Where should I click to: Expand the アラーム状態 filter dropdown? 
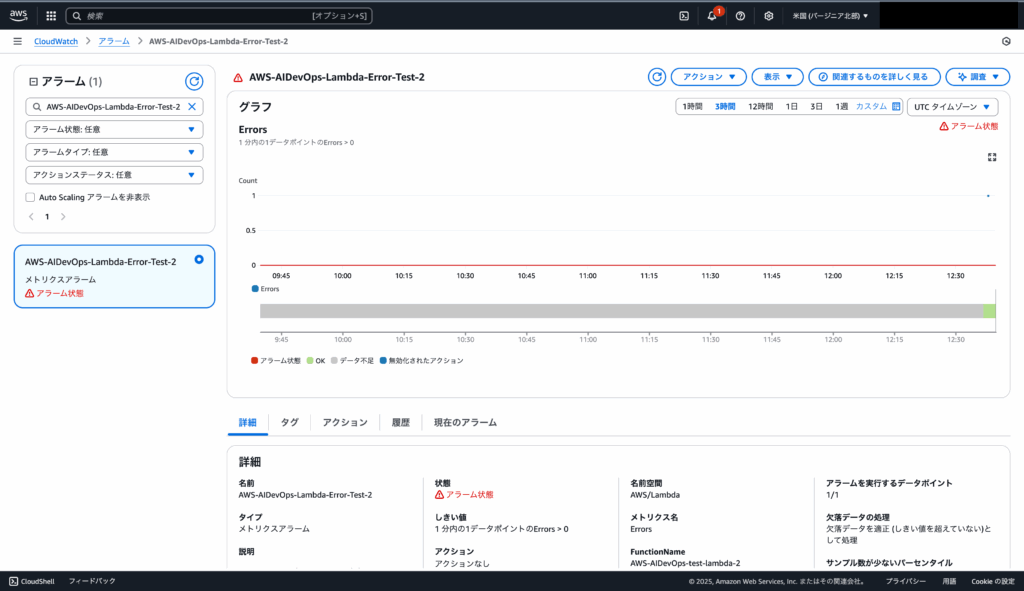[114, 129]
